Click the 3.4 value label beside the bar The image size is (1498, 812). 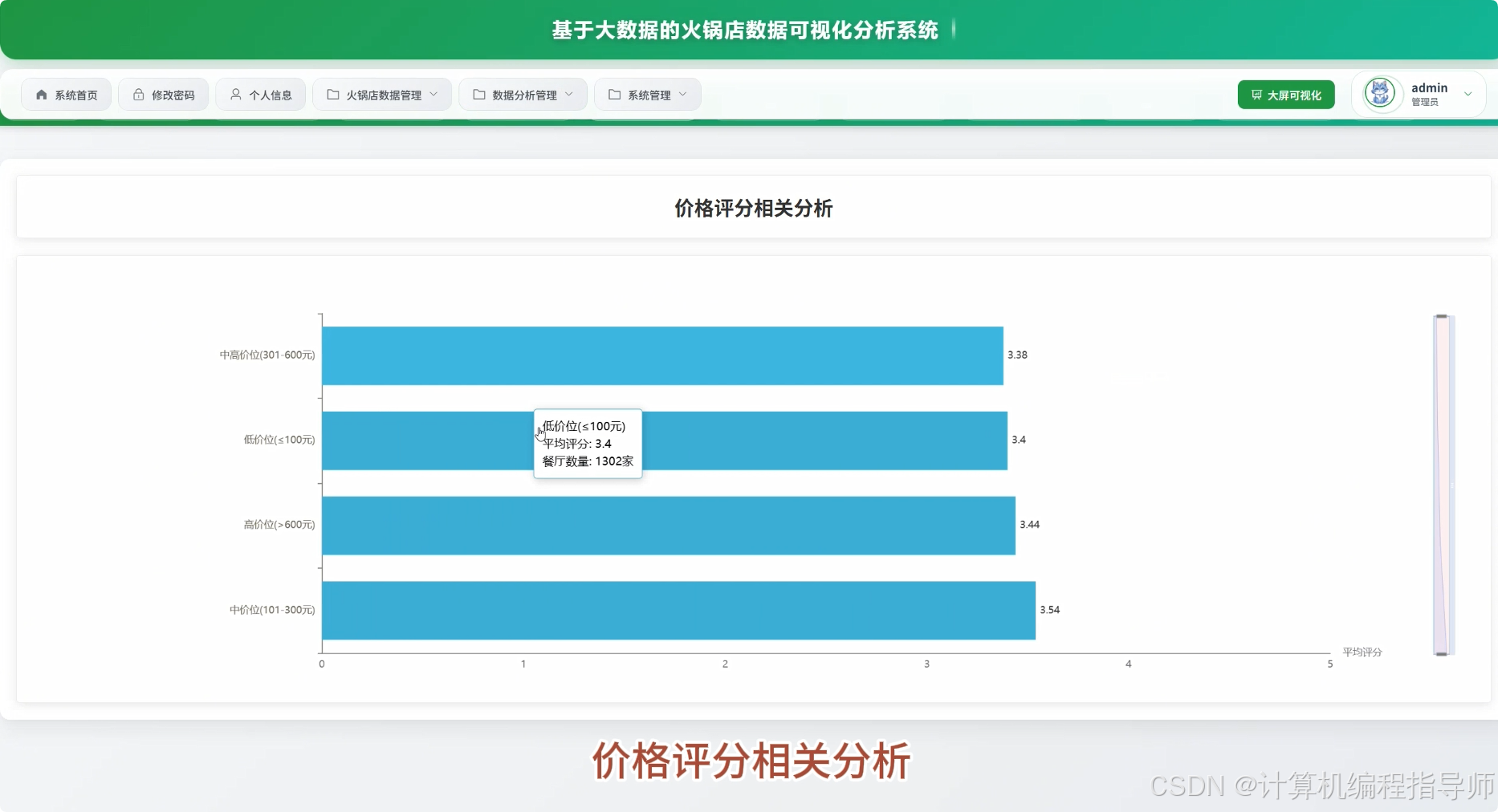(x=1019, y=440)
